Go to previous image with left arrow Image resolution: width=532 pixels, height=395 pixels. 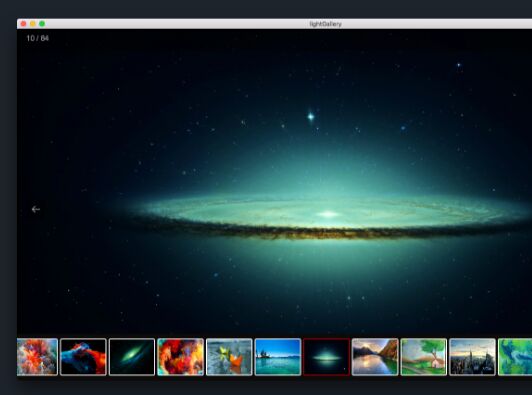tap(36, 209)
